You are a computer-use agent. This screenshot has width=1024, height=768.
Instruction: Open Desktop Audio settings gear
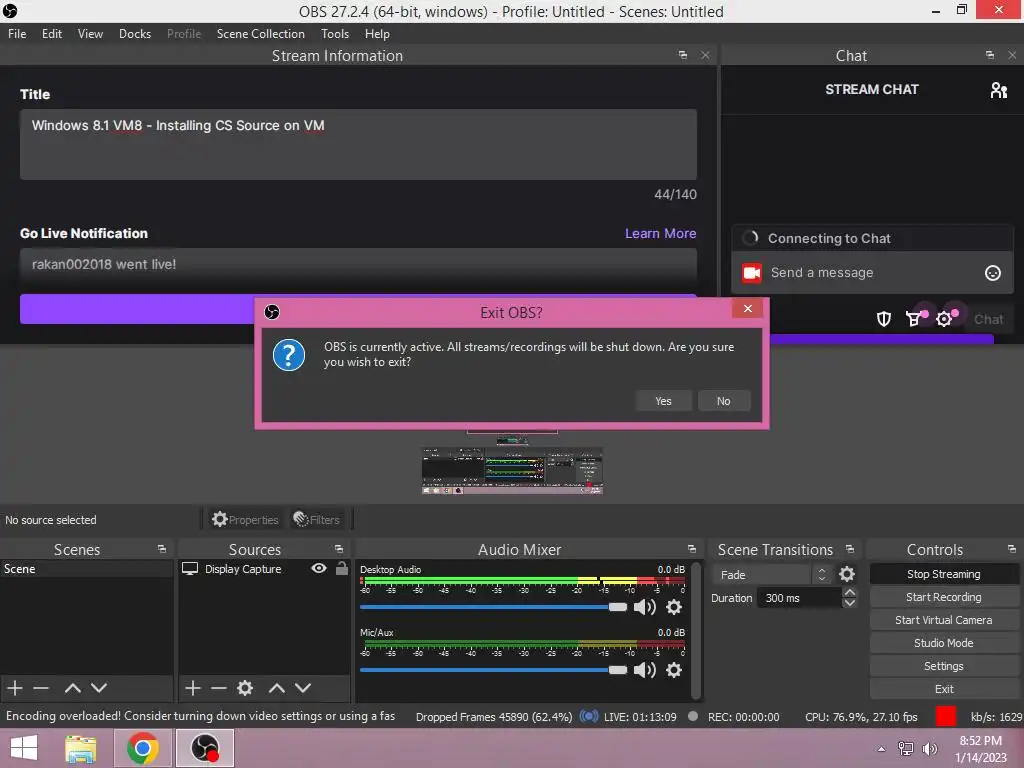coord(674,607)
